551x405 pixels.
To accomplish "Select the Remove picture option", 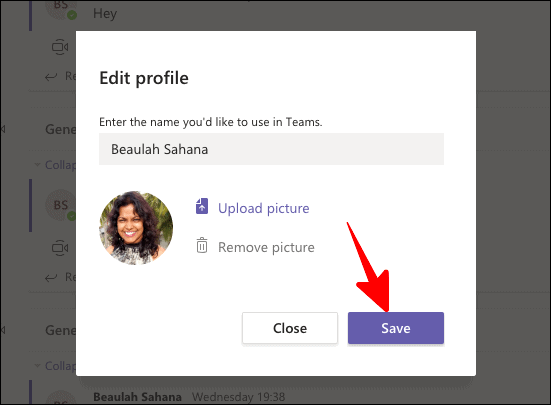I will click(266, 247).
